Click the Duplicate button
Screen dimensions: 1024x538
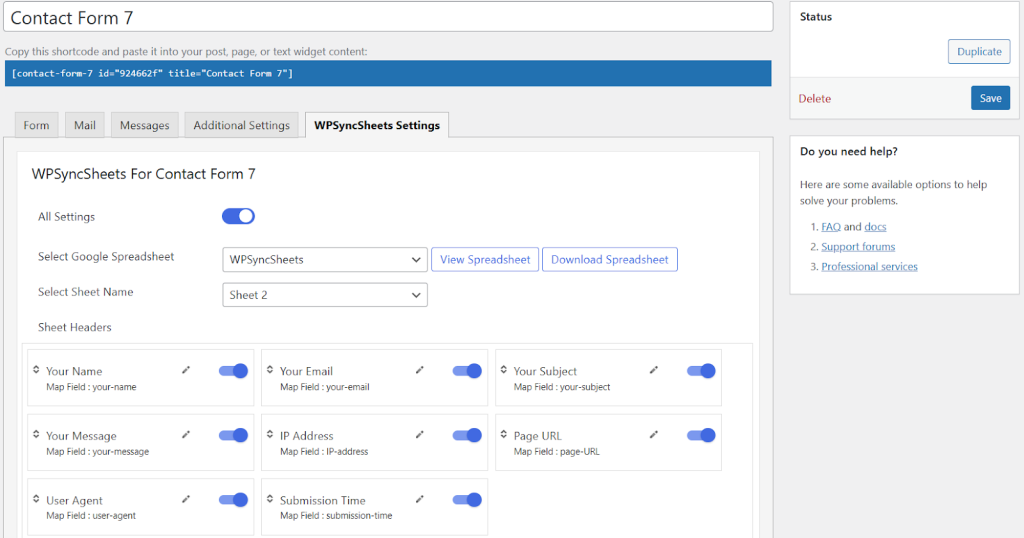[979, 52]
